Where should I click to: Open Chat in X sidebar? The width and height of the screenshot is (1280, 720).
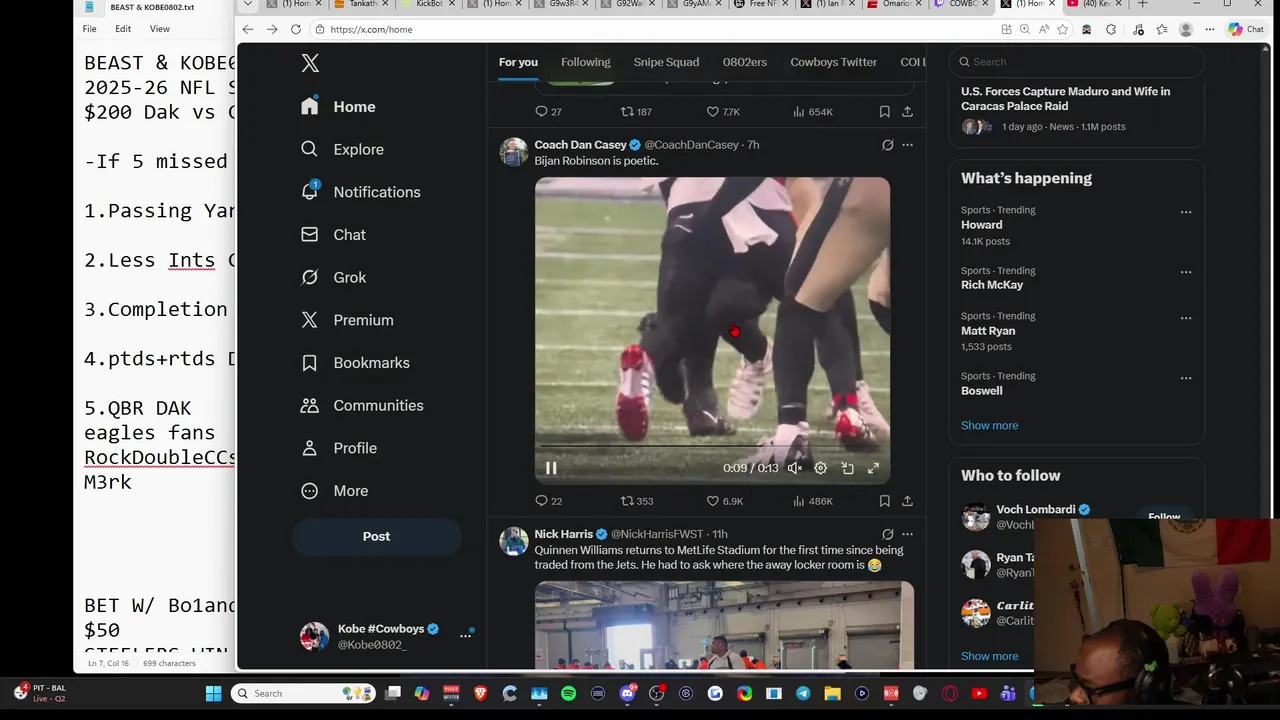pyautogui.click(x=333, y=235)
